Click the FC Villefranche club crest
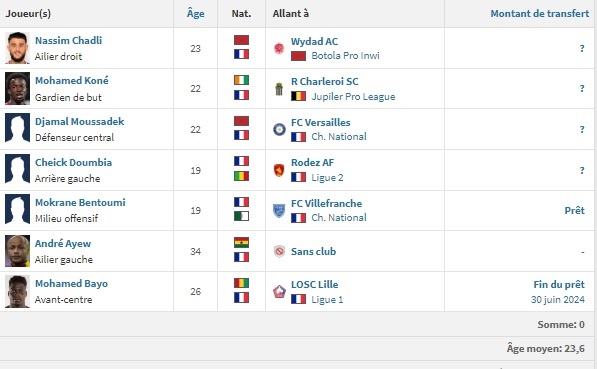Viewport: 597px width, 369px height. pyautogui.click(x=279, y=211)
